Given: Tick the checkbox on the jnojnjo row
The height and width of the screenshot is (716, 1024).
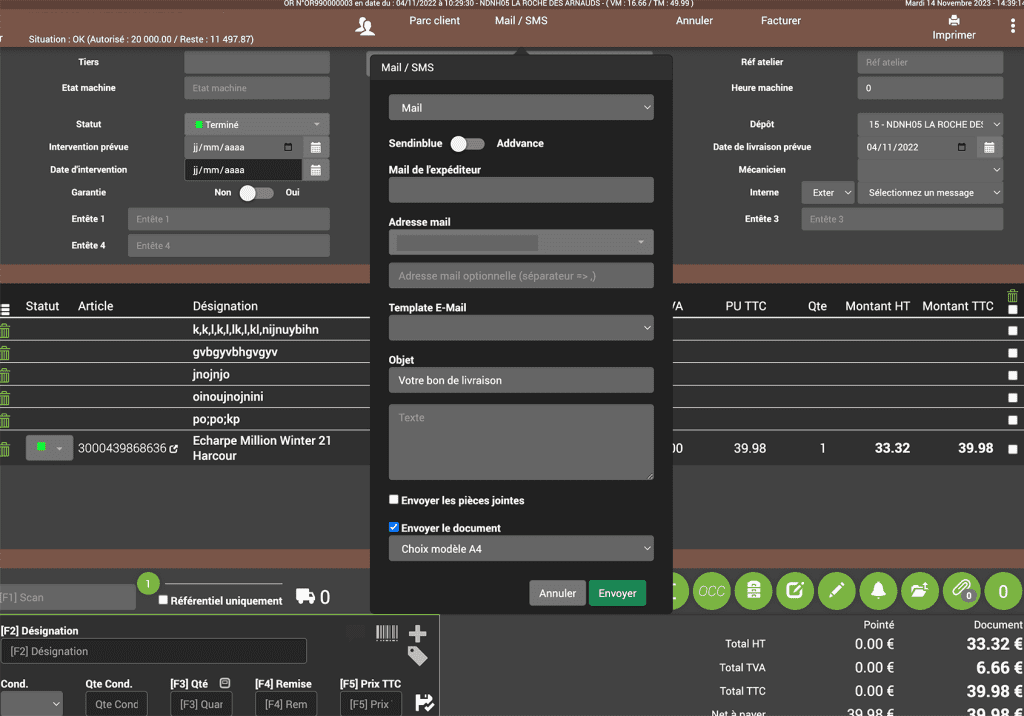Looking at the screenshot, I should 1013,376.
